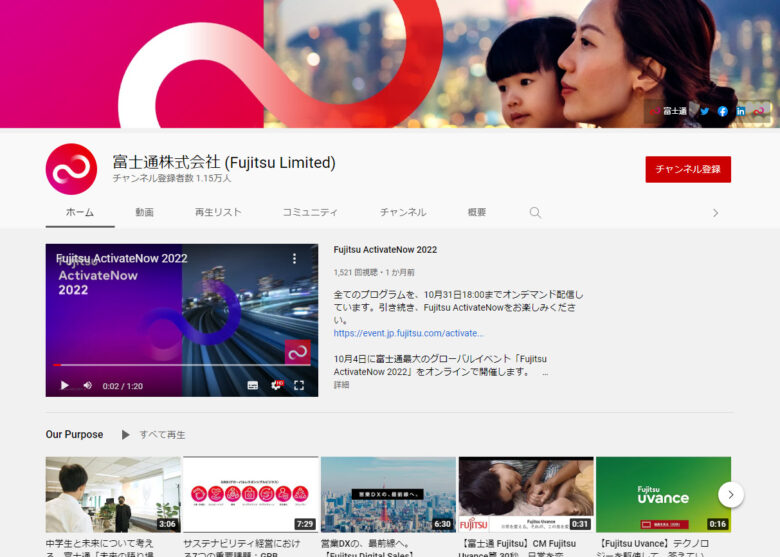The width and height of the screenshot is (780, 557).
Task: Click the Fujitsu watermark in the player
Action: point(297,353)
